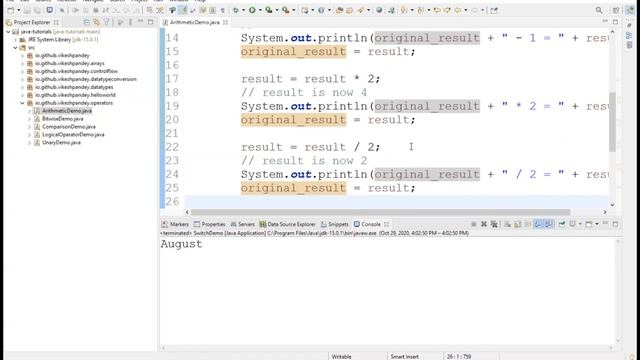The height and width of the screenshot is (360, 640).
Task: Select the ArithmeticDemo.java editor tab
Action: [x=195, y=22]
